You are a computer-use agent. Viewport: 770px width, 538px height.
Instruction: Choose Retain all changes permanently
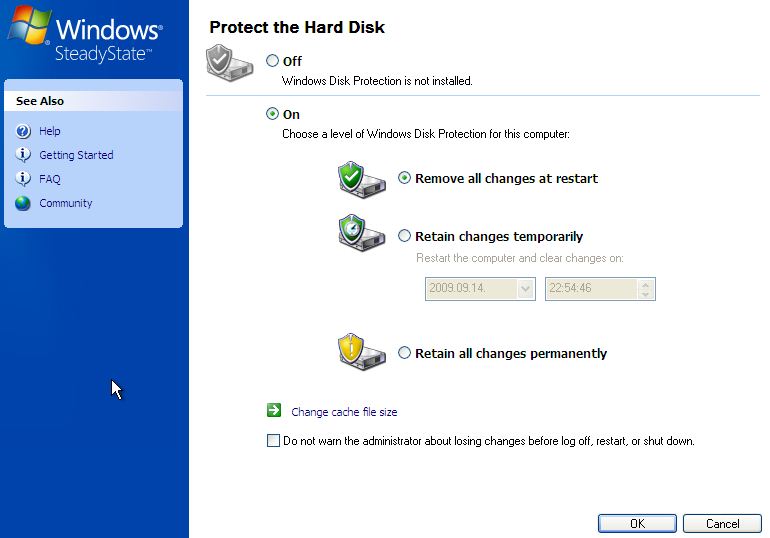(x=405, y=353)
